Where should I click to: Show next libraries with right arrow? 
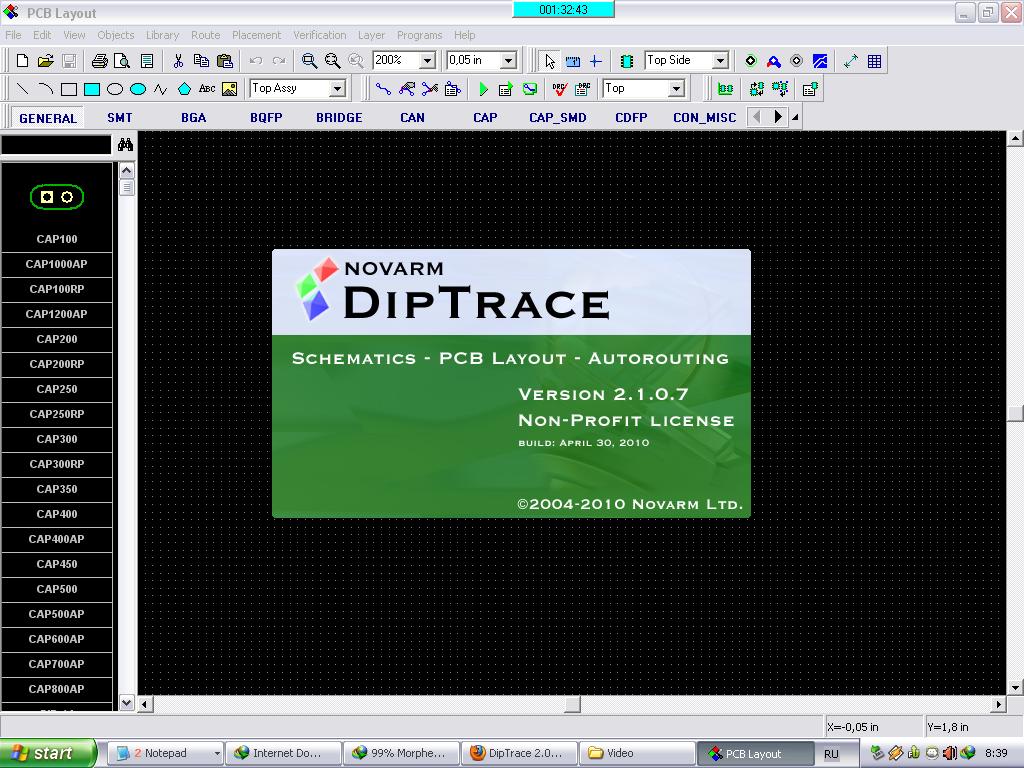pyautogui.click(x=777, y=117)
